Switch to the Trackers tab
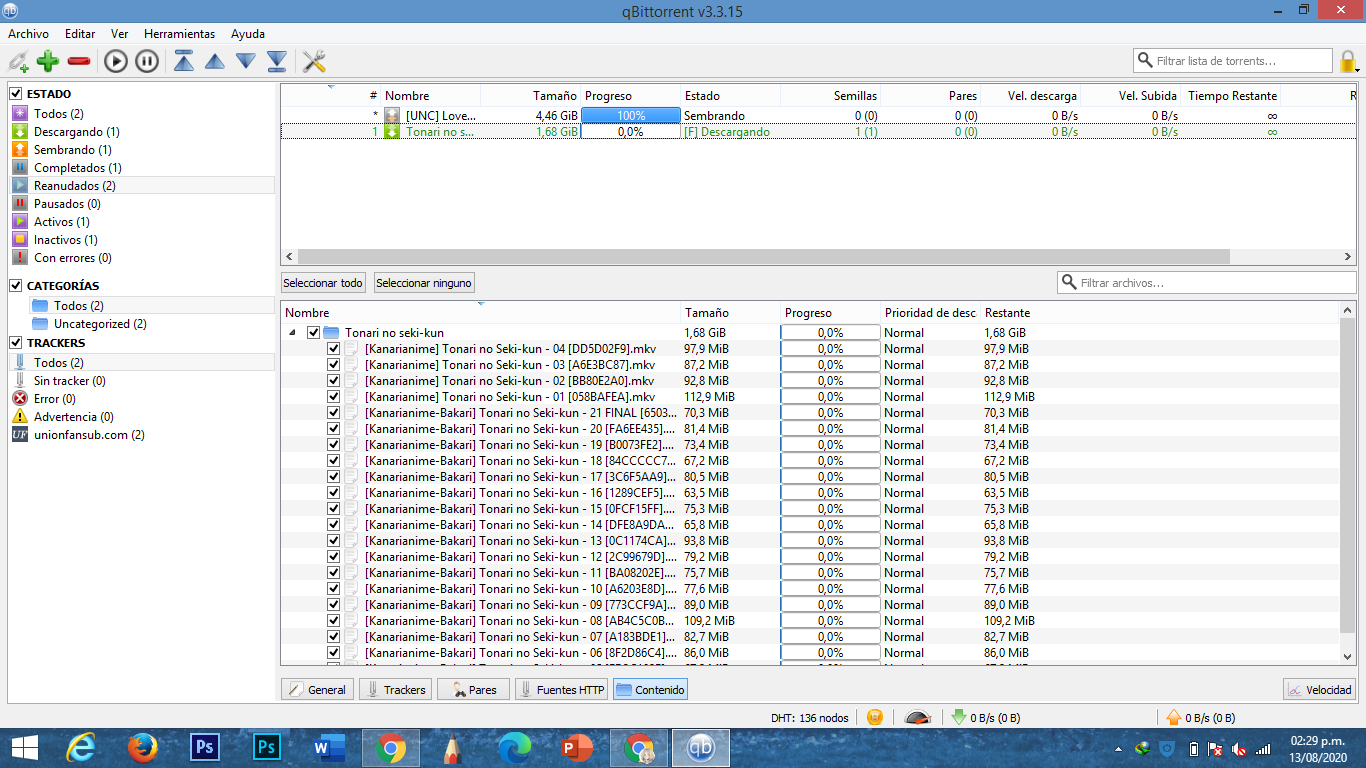Screen dimensions: 1366x768 395,689
